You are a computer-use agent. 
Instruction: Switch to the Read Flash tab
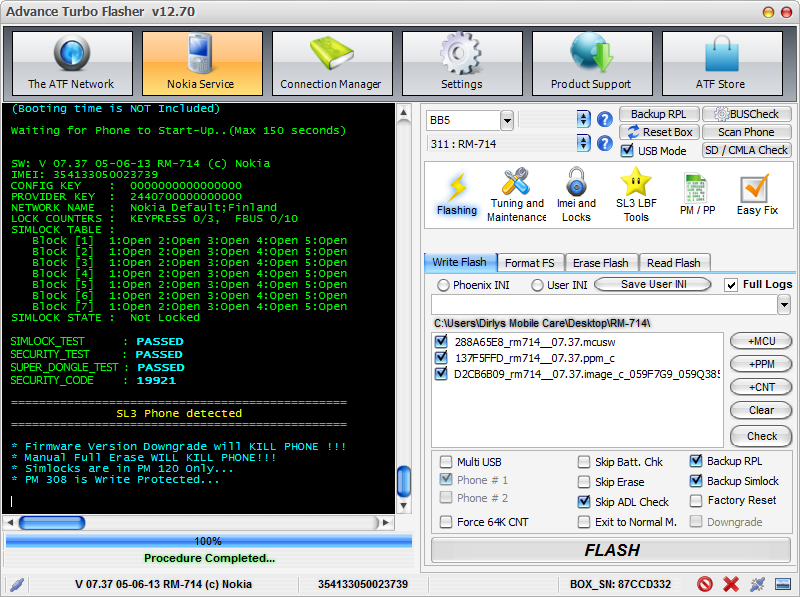pos(674,263)
